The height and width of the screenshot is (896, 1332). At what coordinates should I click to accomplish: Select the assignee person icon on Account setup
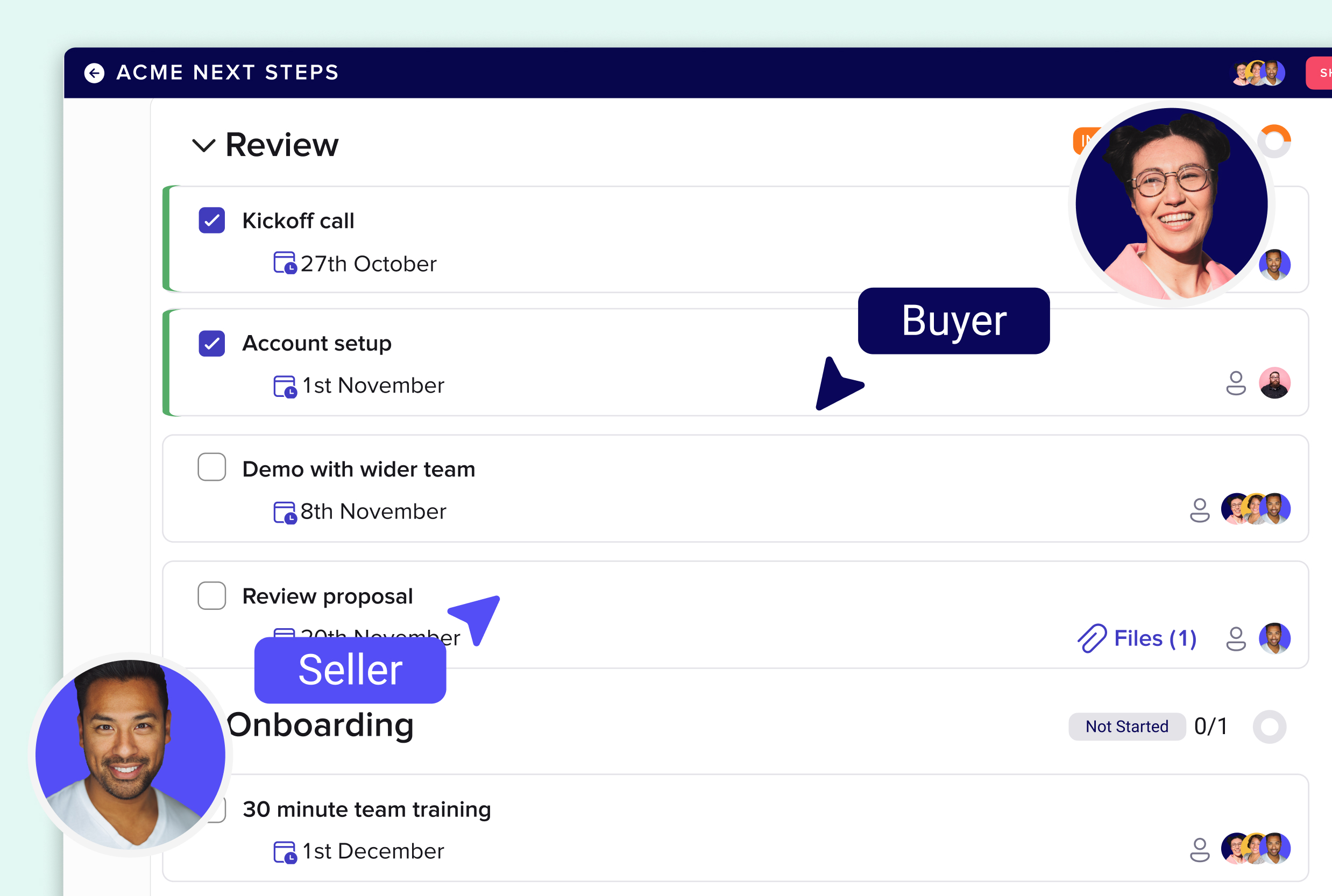pos(1235,384)
